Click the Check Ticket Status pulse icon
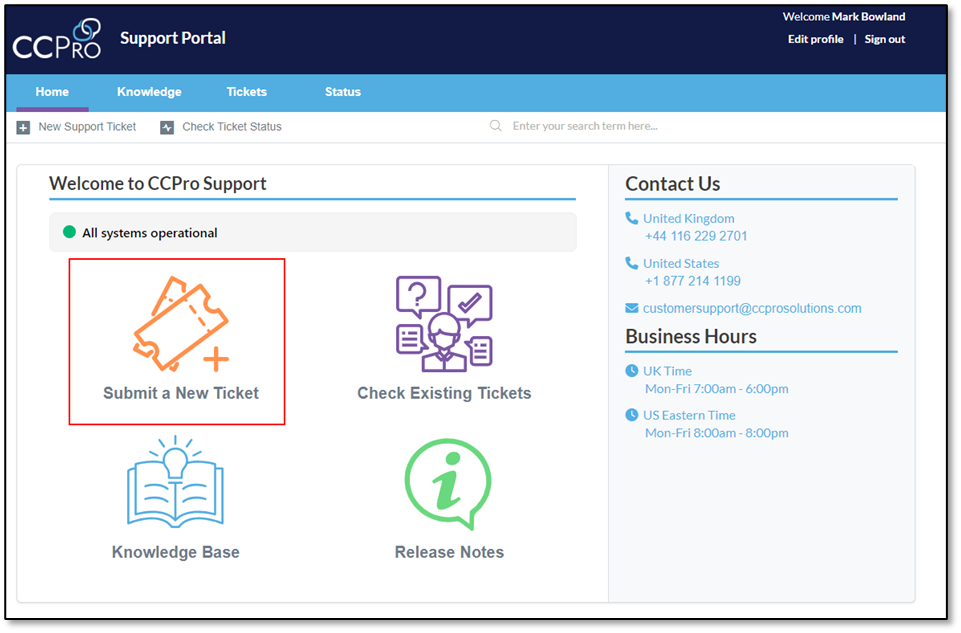This screenshot has width=961, height=633. point(167,127)
